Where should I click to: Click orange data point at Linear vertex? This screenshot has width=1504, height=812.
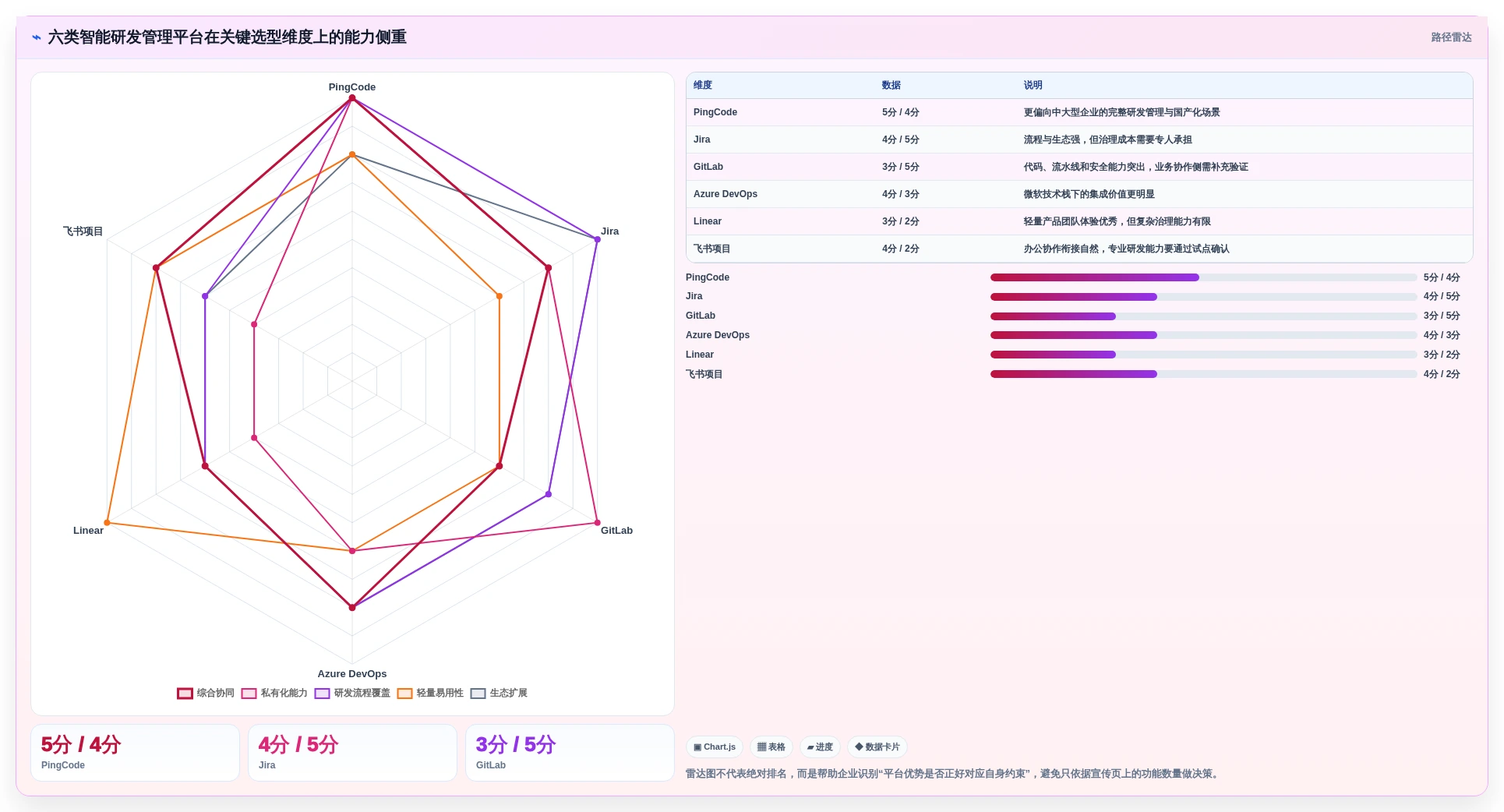pos(108,523)
